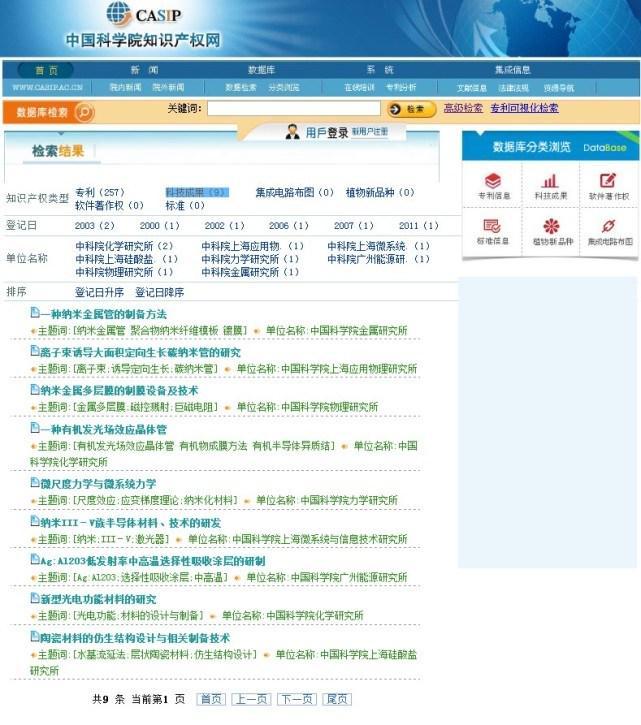Click document icon of Ag:Al2O3 result
641x725 pixels.
click(x=35, y=559)
